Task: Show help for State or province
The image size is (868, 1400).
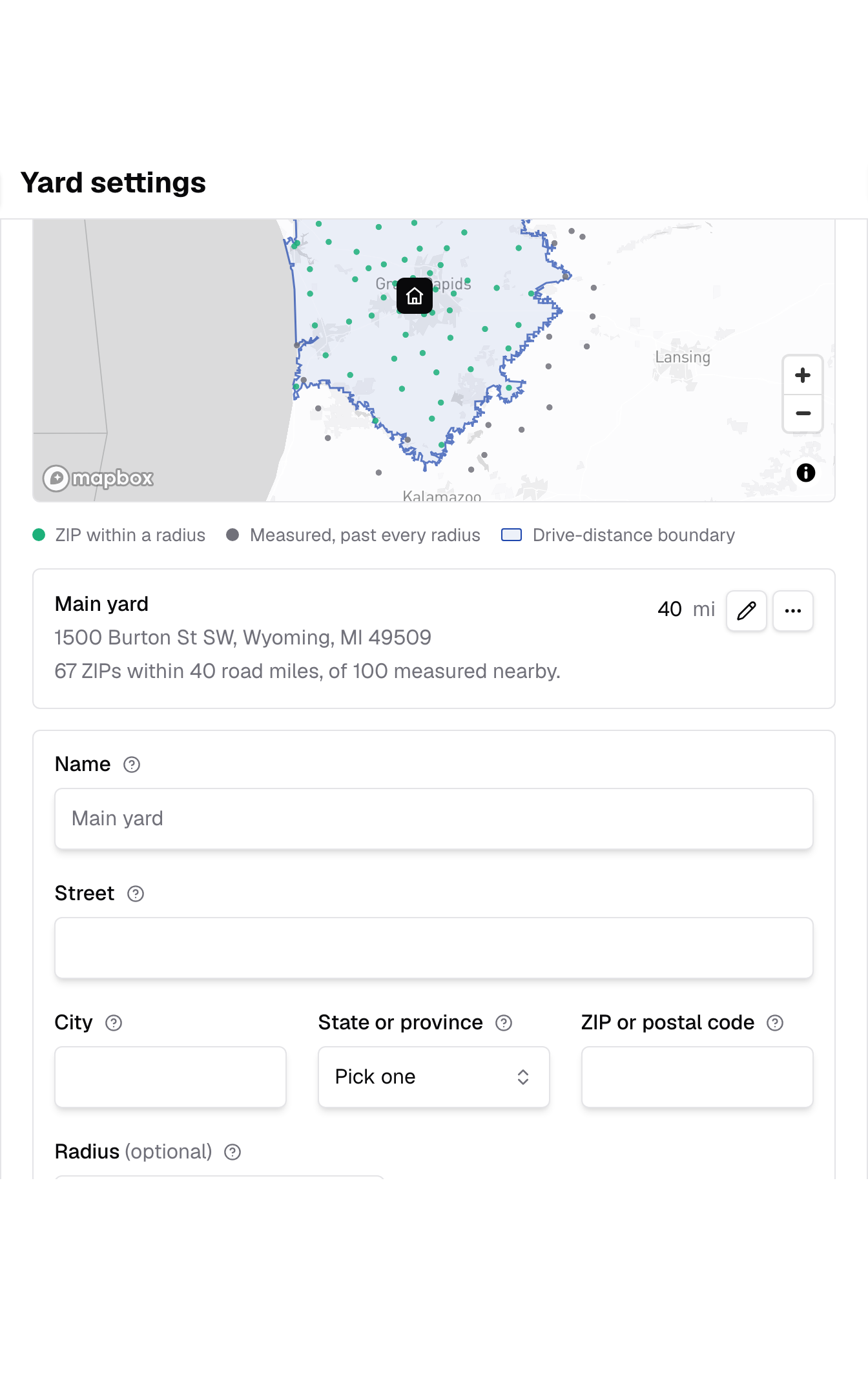Action: click(x=504, y=1023)
